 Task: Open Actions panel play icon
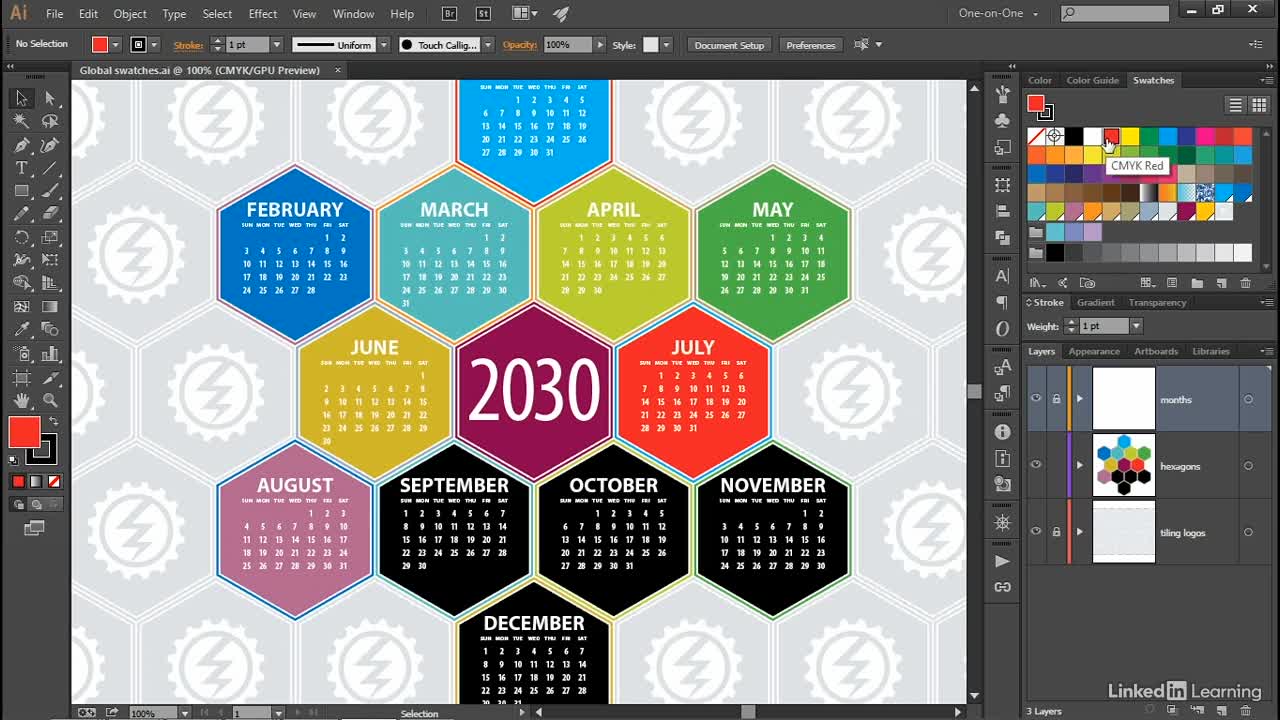(1002, 561)
